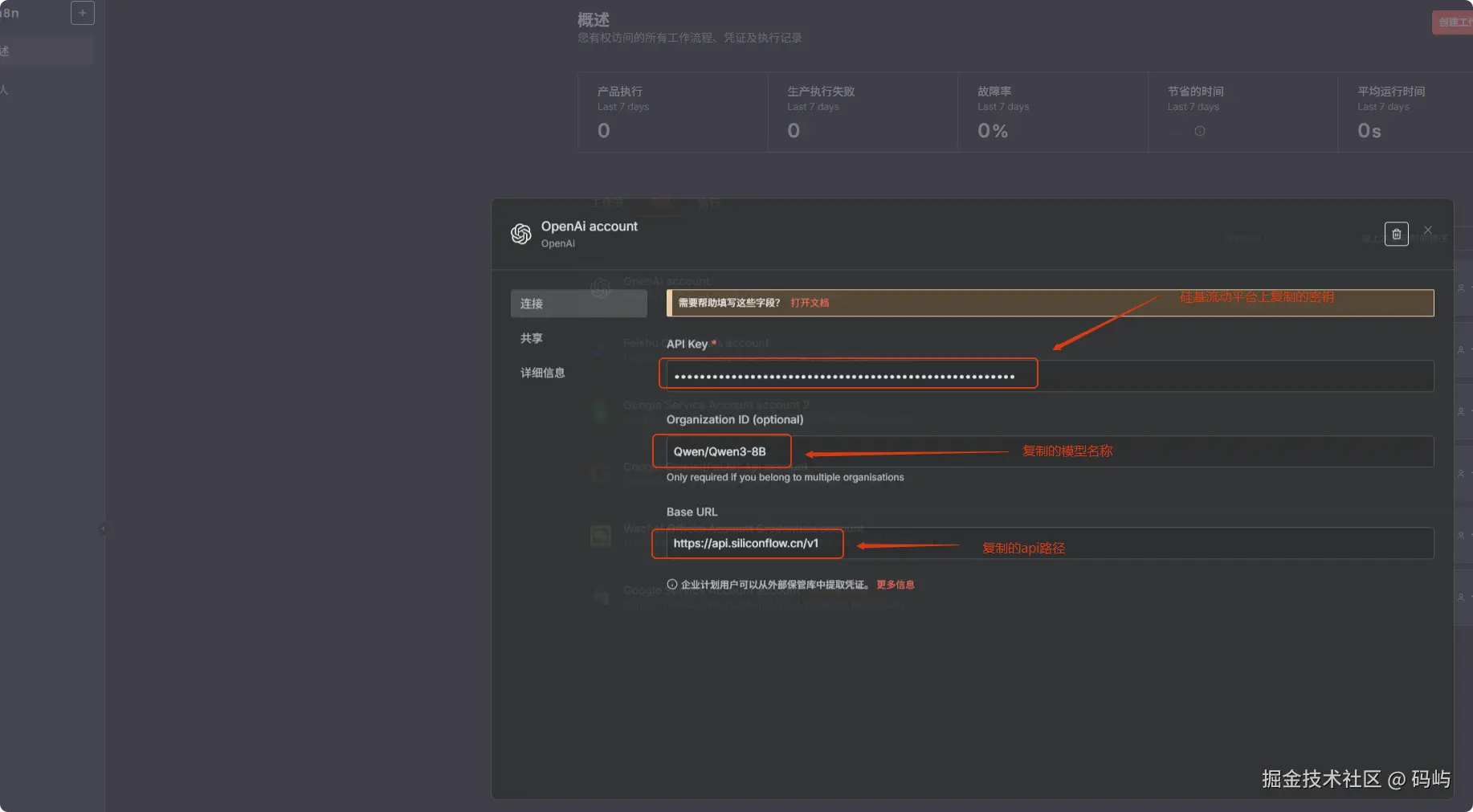Delete the OpenAi account credential via trash icon

1396,234
